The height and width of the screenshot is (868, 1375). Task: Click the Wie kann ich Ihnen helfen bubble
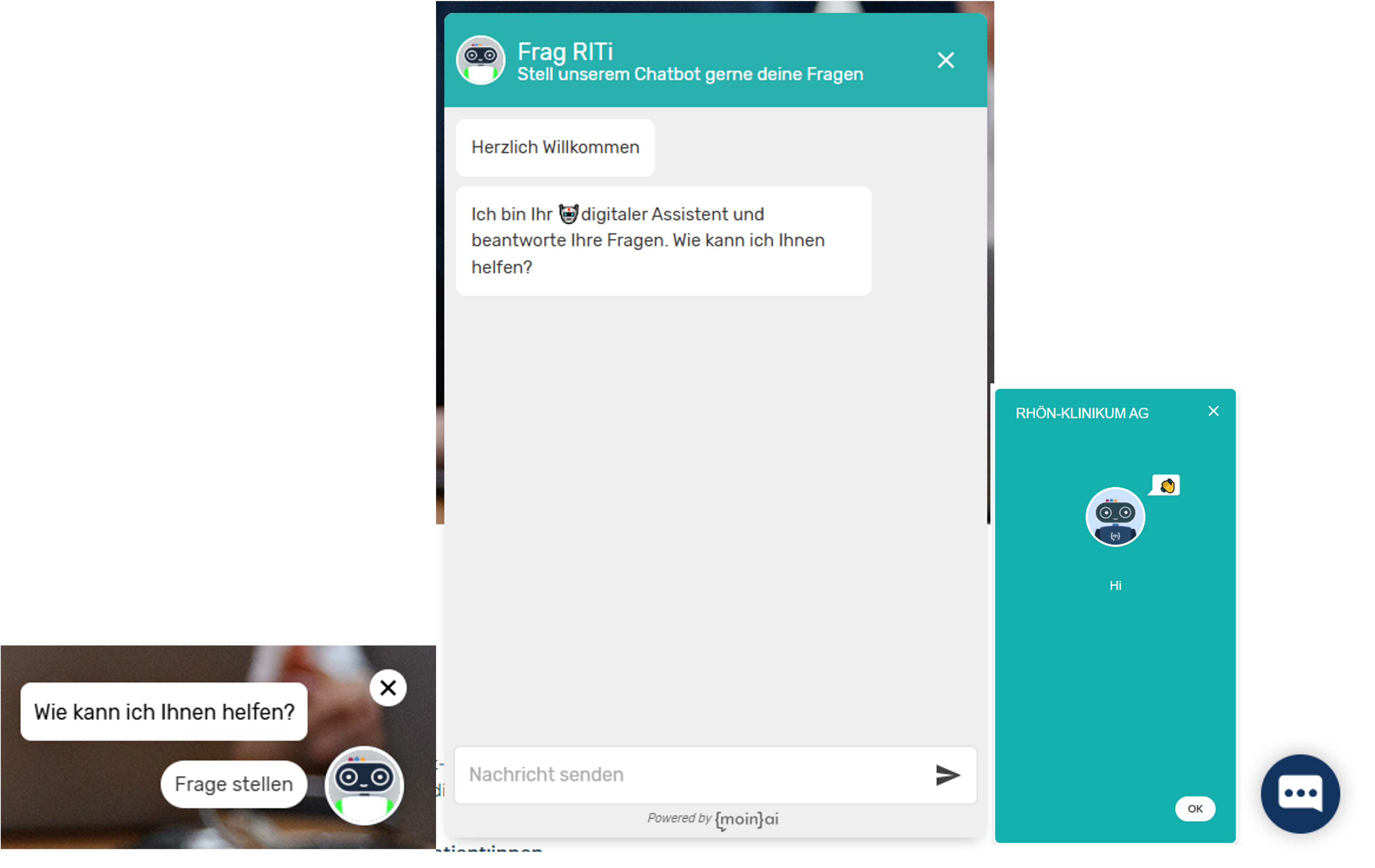[x=164, y=712]
